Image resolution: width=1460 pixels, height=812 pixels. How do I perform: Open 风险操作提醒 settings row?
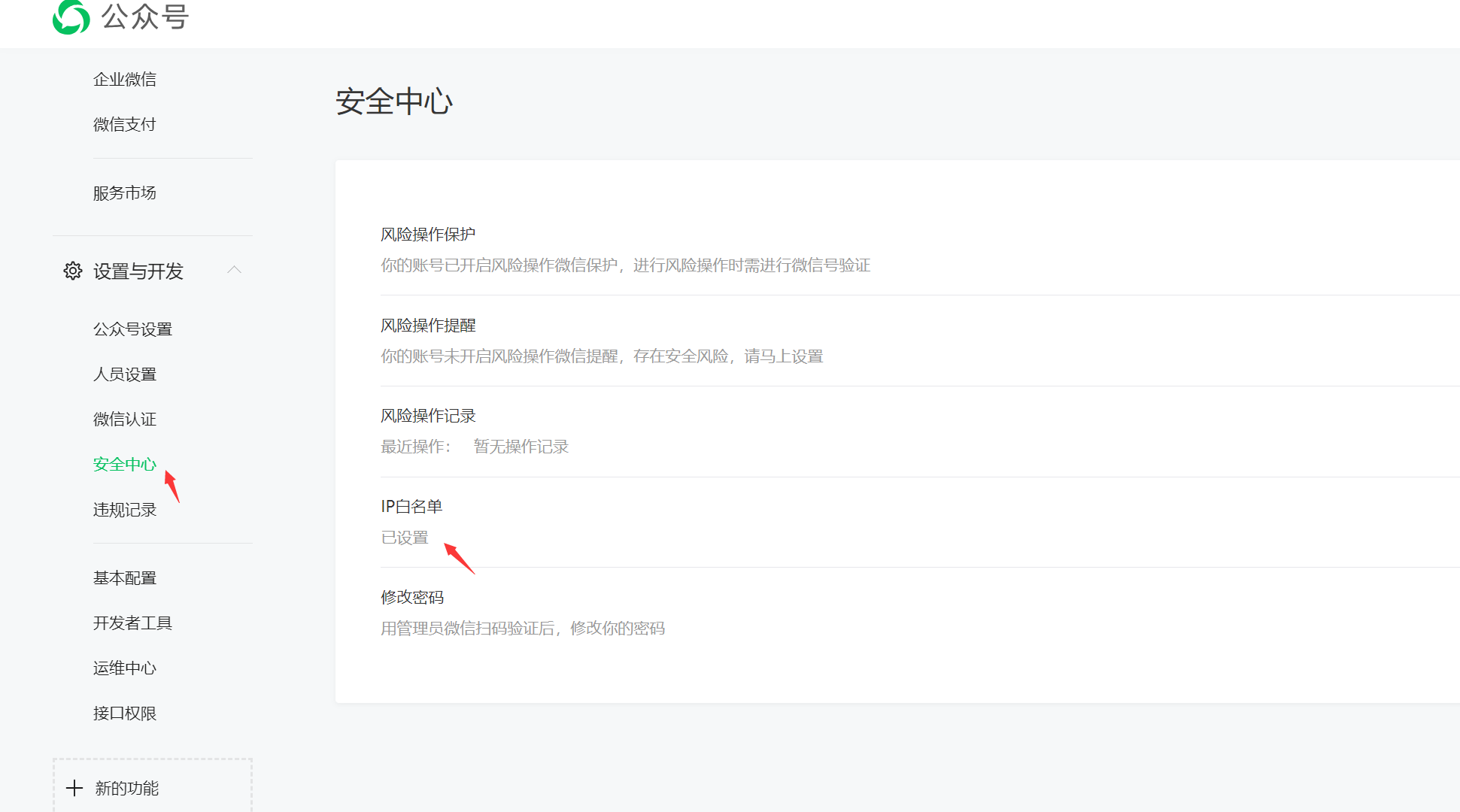coord(428,326)
